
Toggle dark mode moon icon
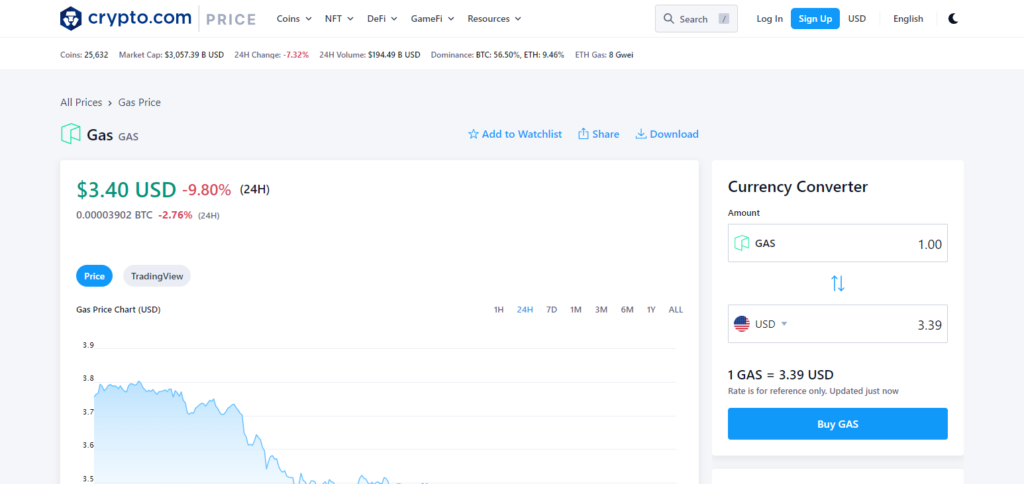(x=953, y=19)
